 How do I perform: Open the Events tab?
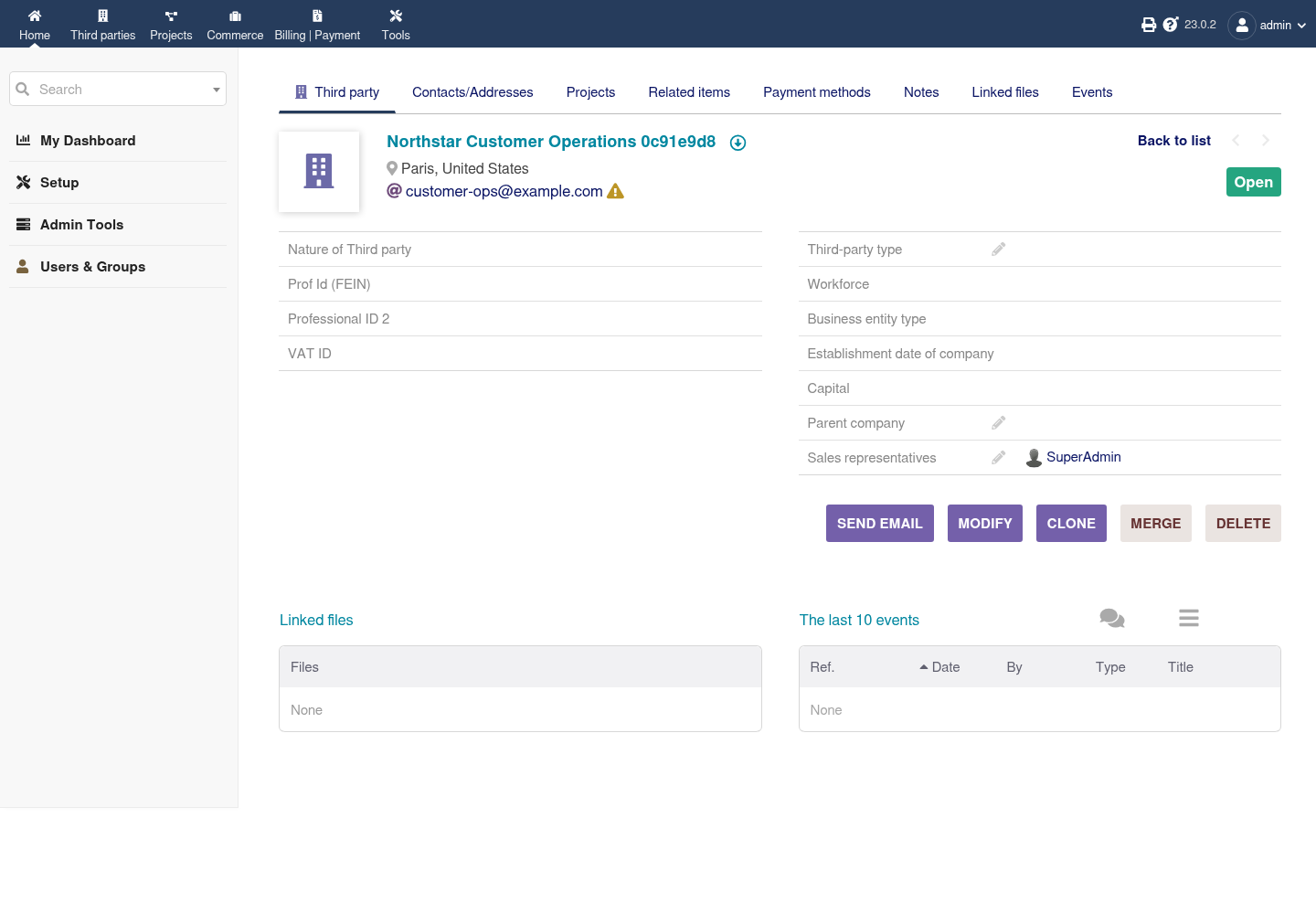coord(1092,92)
